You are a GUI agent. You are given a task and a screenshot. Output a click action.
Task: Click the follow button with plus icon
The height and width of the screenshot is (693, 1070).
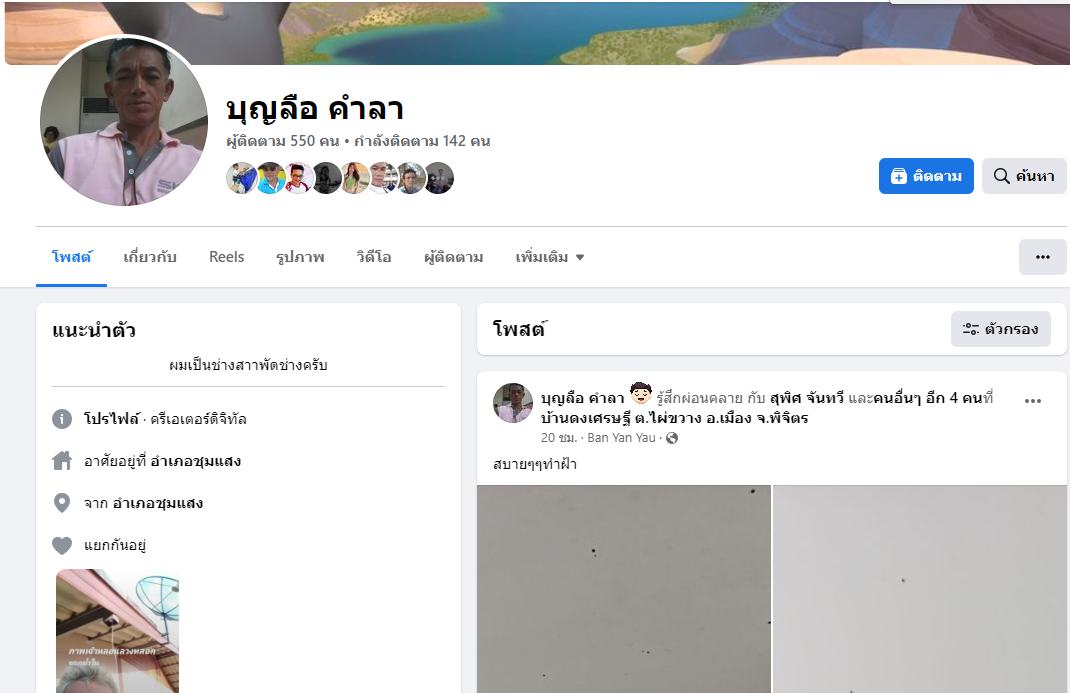coord(925,176)
